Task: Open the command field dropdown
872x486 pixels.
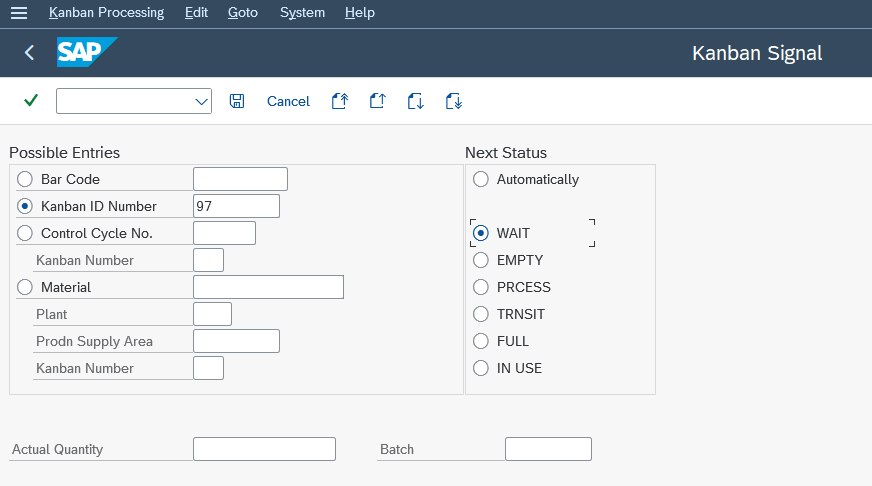Action: tap(201, 101)
